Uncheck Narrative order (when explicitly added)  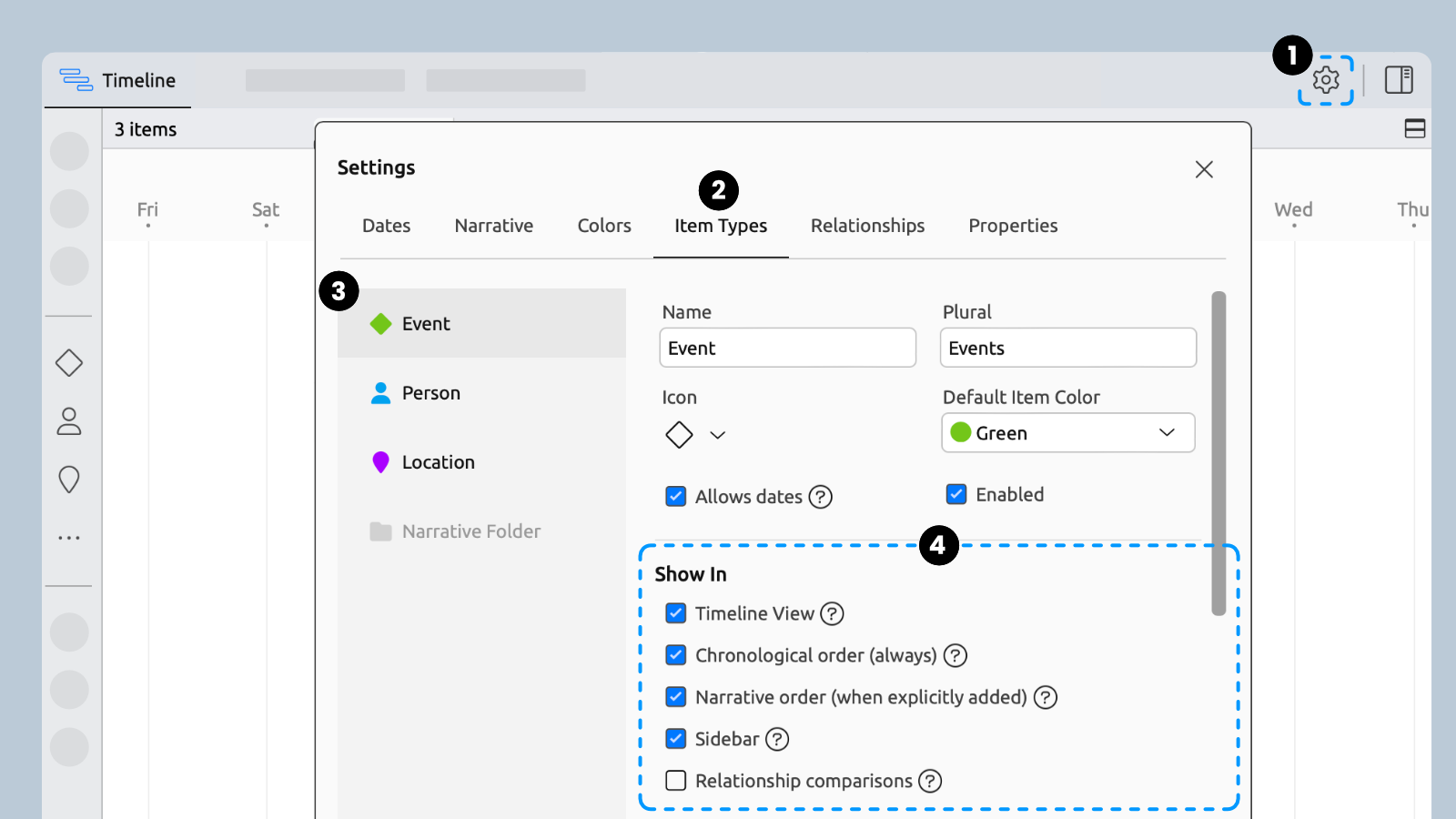[676, 697]
